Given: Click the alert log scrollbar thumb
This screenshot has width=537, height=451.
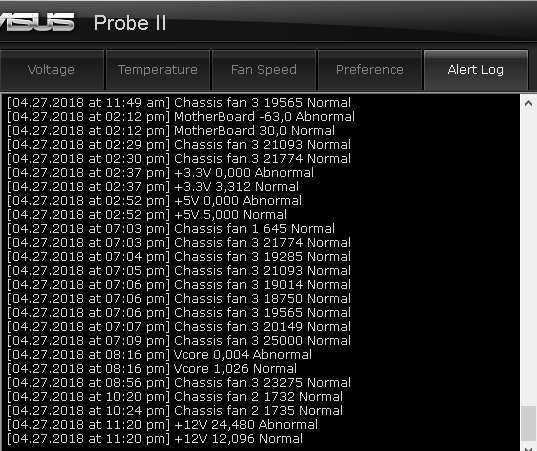Looking at the screenshot, I should [528, 424].
